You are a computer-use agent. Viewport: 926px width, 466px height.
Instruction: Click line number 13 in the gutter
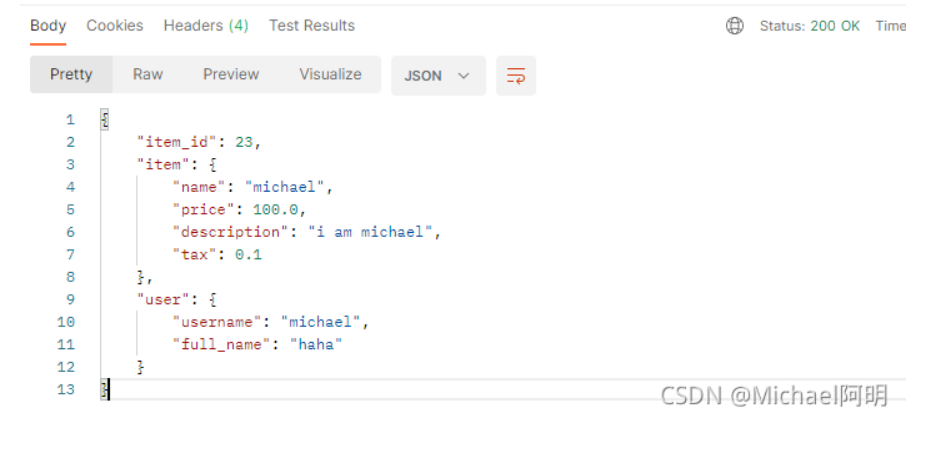(x=66, y=390)
